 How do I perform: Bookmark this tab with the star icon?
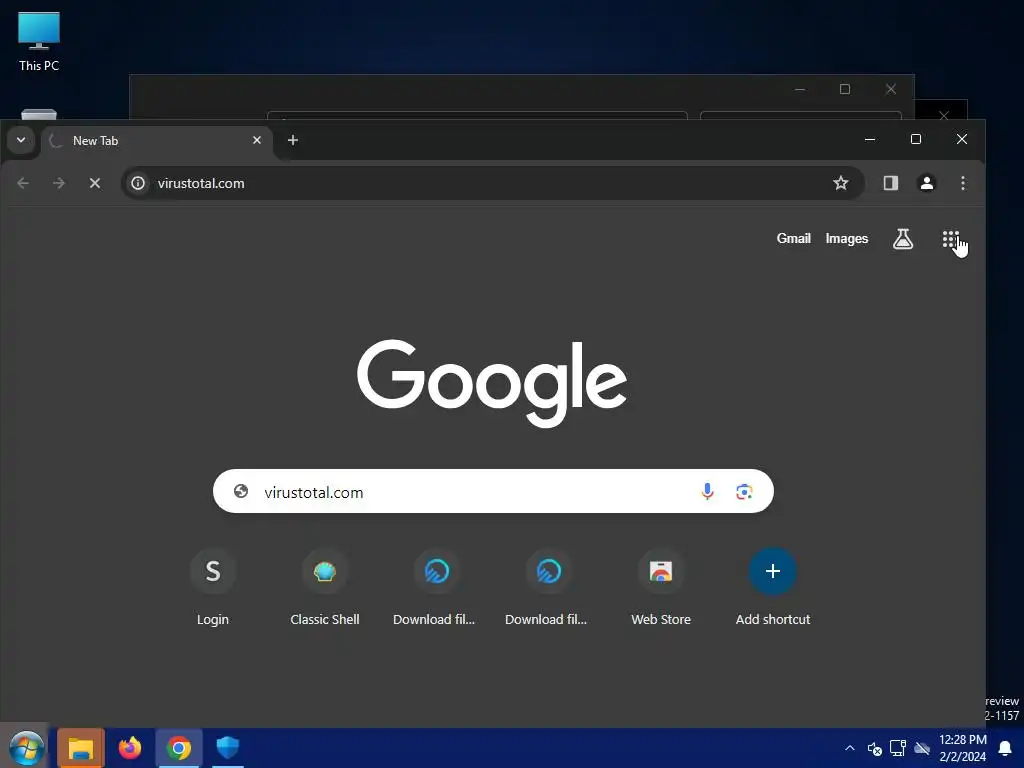[840, 183]
